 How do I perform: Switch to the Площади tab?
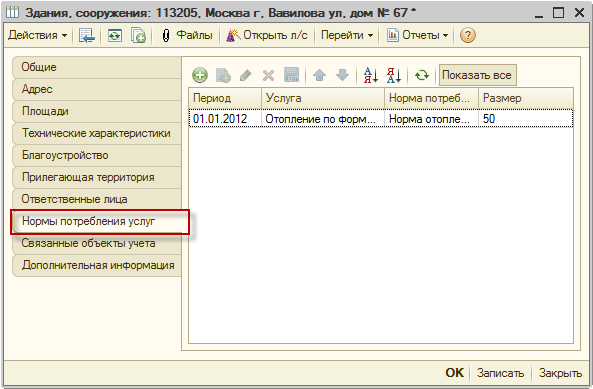(97, 111)
